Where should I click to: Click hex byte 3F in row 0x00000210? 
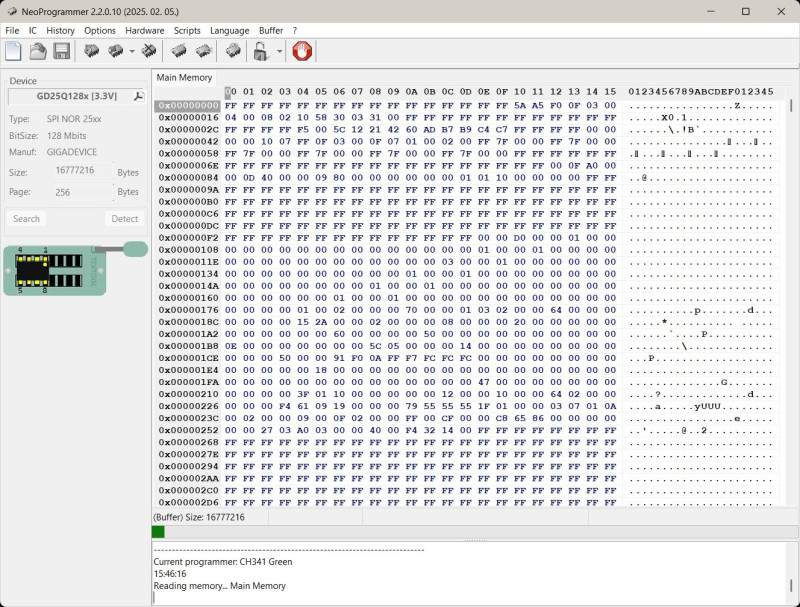[303, 394]
